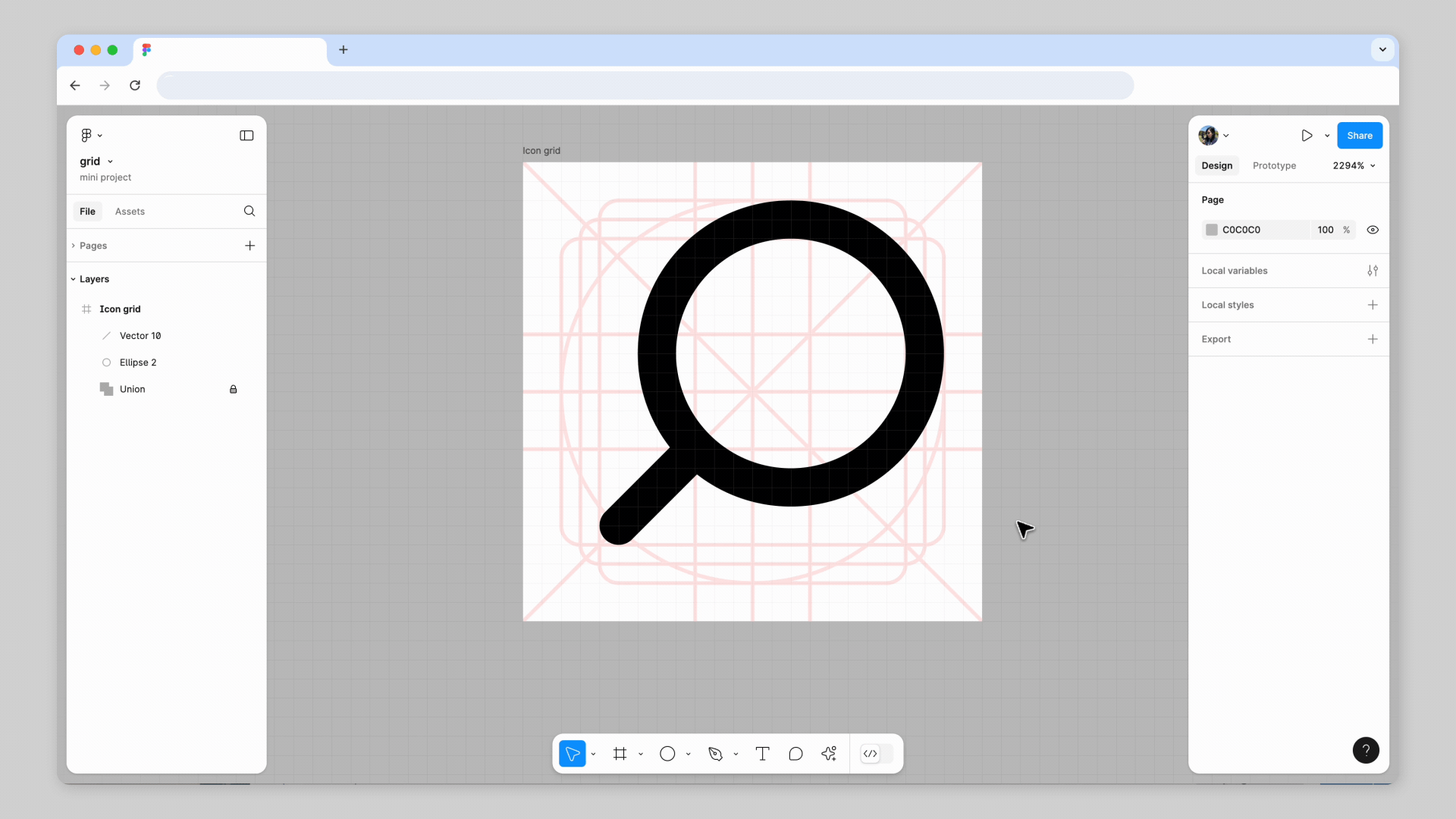Click the Export label
The image size is (1456, 819).
click(1216, 339)
